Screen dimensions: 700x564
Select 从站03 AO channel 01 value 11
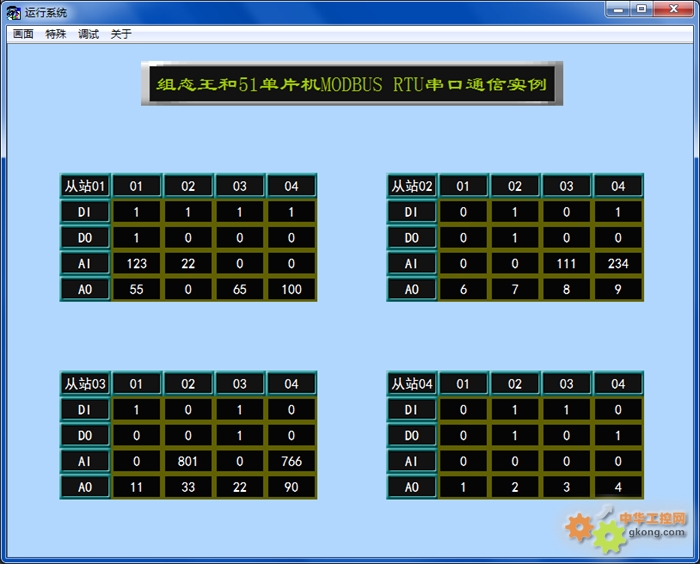point(137,487)
